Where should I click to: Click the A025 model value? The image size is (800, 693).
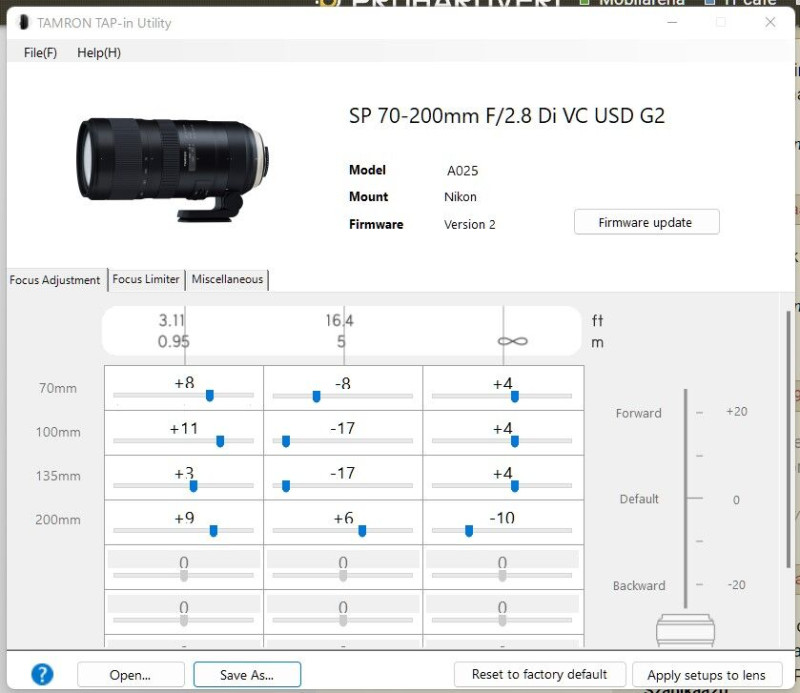pyautogui.click(x=462, y=170)
